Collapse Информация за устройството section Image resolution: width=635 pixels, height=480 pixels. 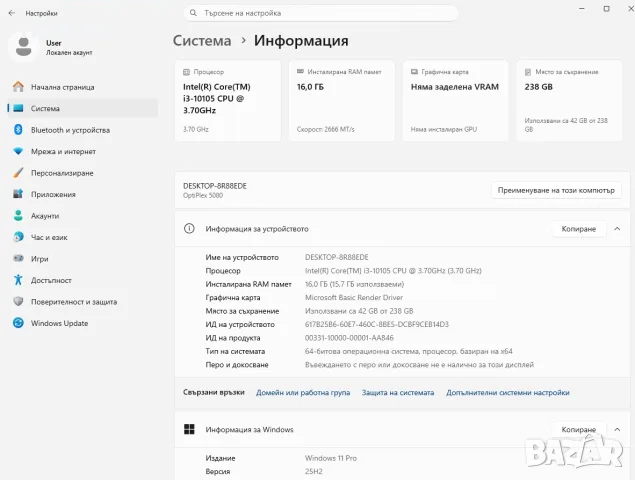pos(617,229)
